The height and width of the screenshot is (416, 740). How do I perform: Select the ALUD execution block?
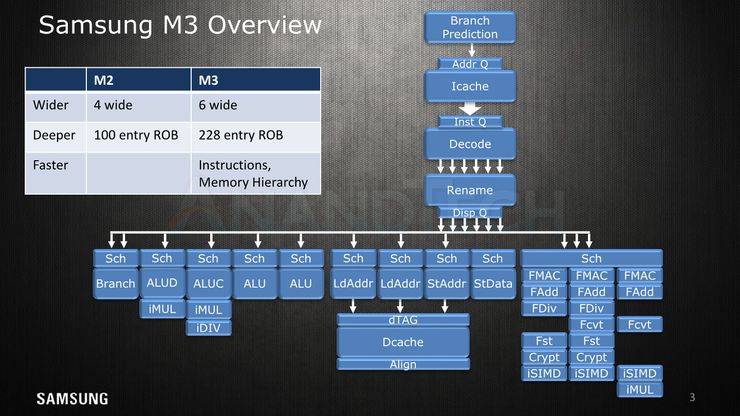(162, 283)
